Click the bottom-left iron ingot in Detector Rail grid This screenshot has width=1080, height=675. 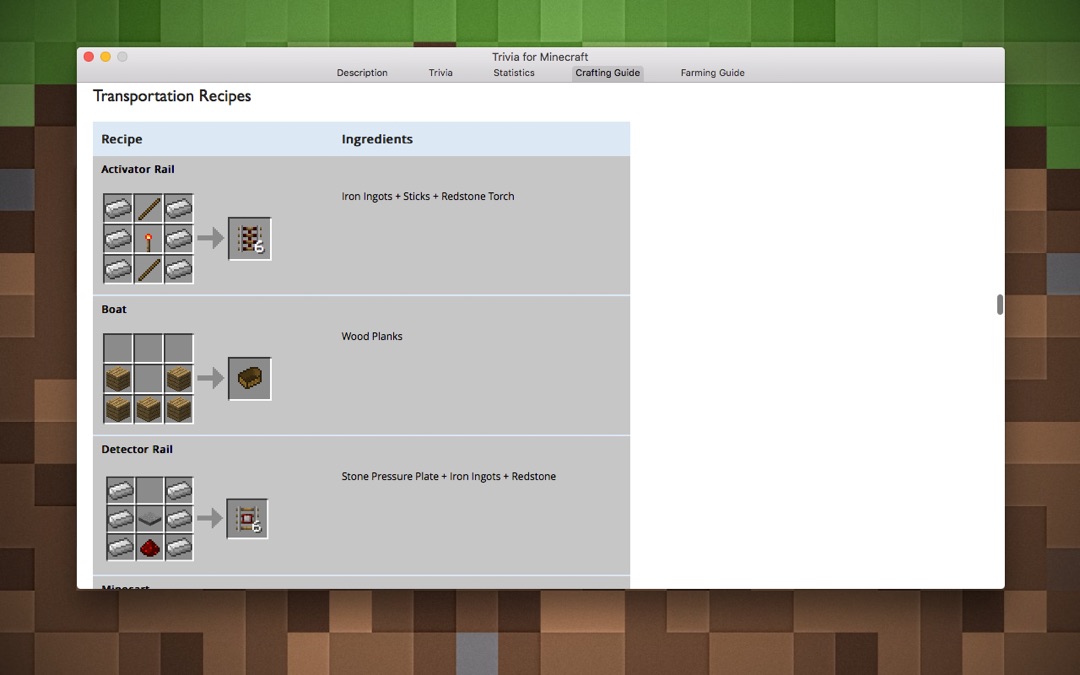[121, 548]
